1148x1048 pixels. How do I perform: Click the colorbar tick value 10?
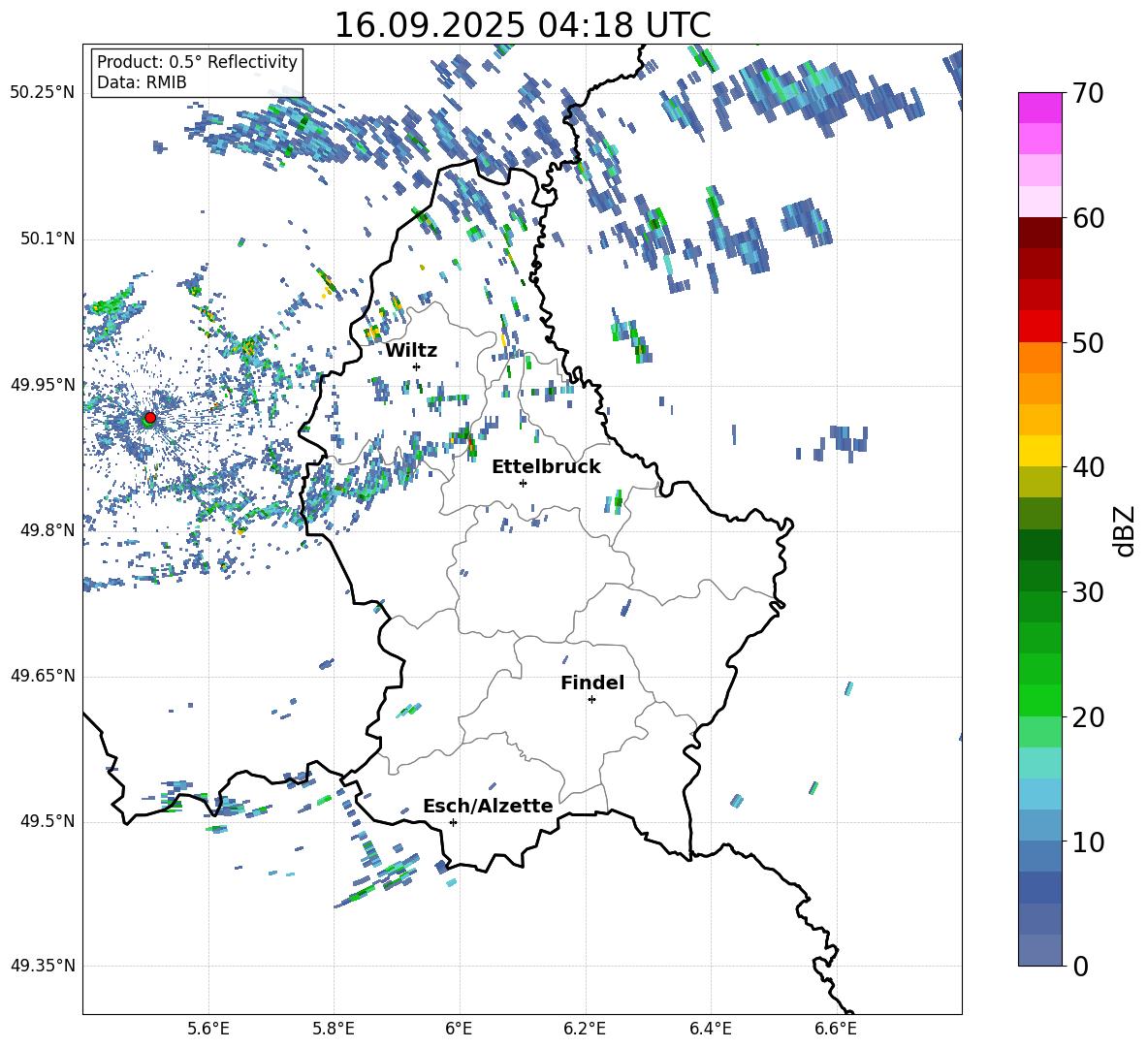pos(1087,842)
